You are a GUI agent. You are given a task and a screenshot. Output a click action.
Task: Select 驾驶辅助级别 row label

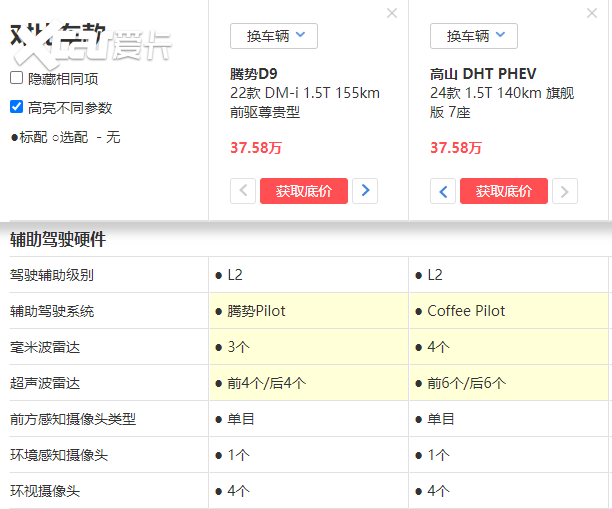pos(52,275)
